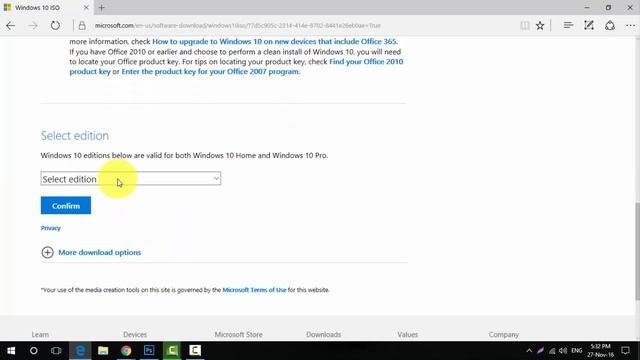Make a Web Note pen icon

tap(589, 25)
